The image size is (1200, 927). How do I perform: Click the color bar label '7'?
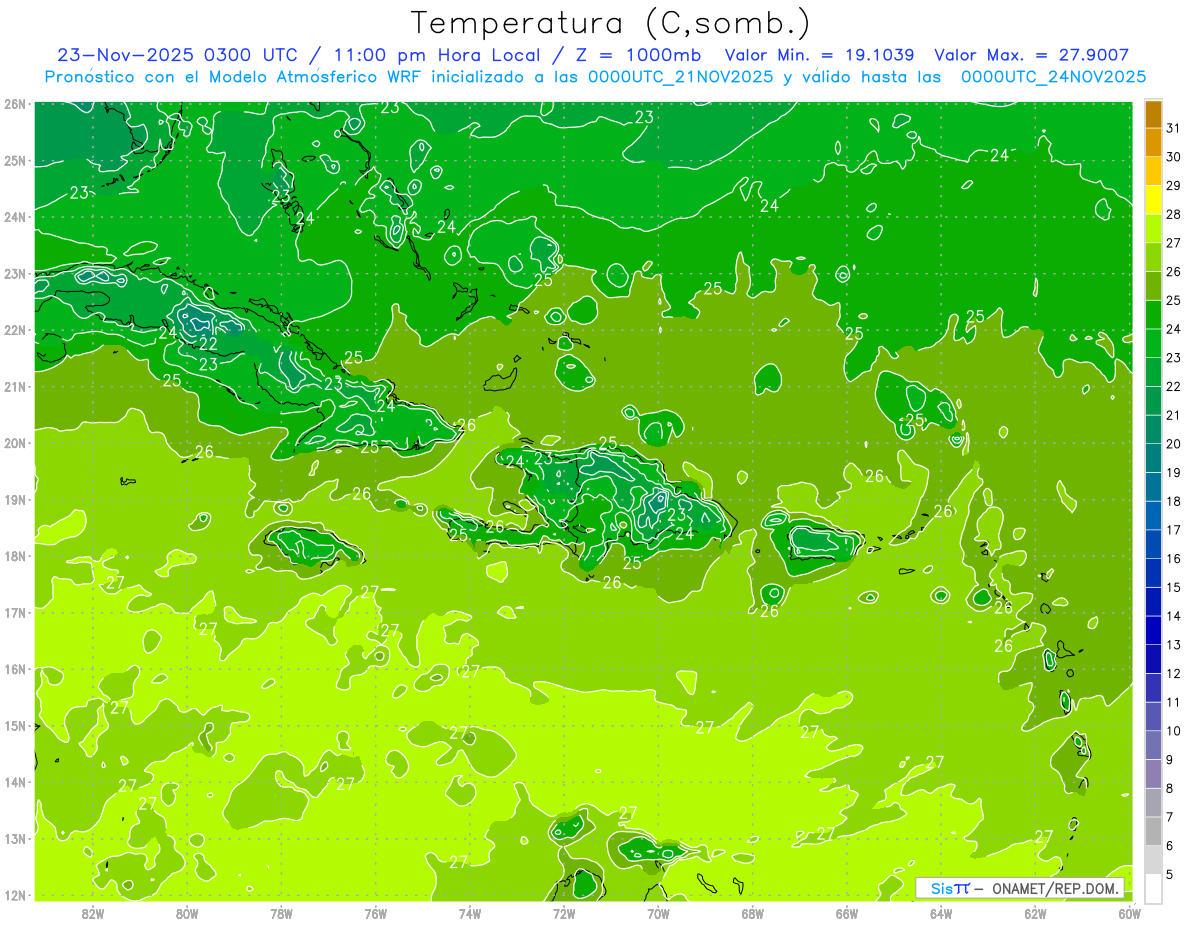[1170, 817]
